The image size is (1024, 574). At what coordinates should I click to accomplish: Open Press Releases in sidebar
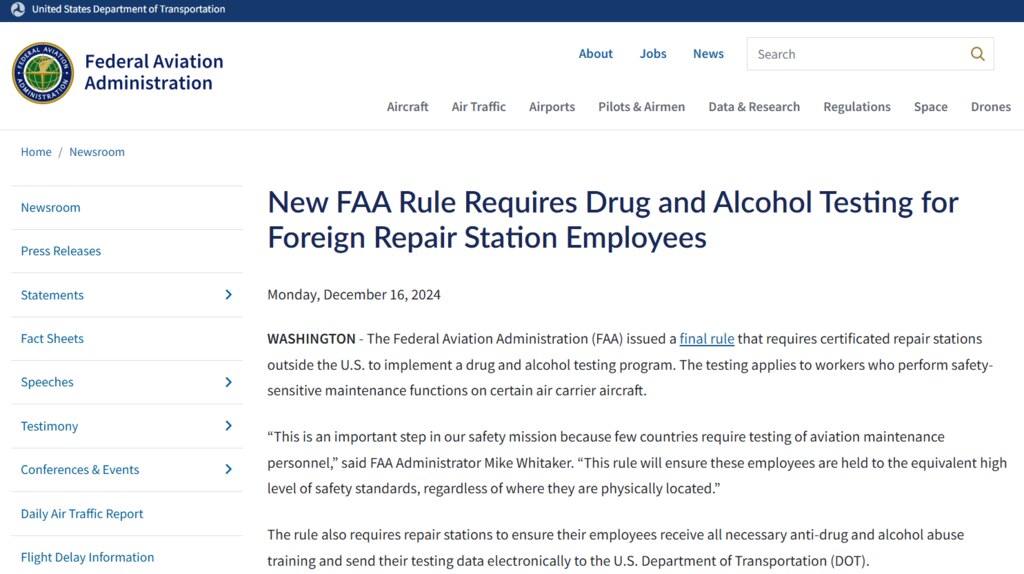click(61, 251)
